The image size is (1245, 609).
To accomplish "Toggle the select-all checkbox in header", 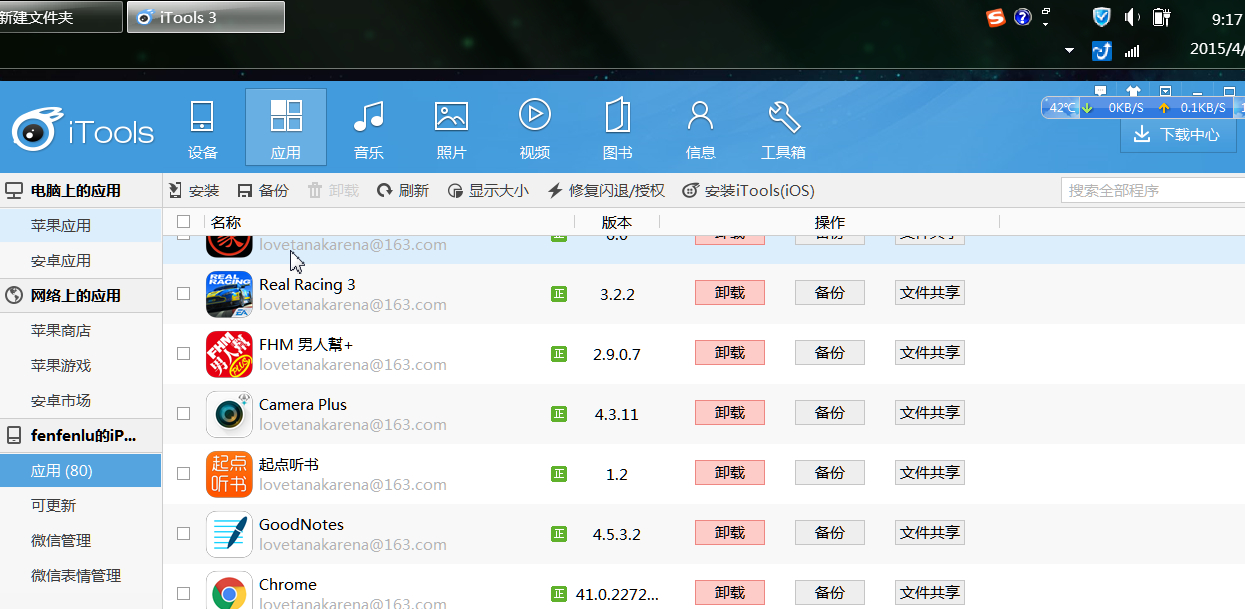I will point(183,222).
